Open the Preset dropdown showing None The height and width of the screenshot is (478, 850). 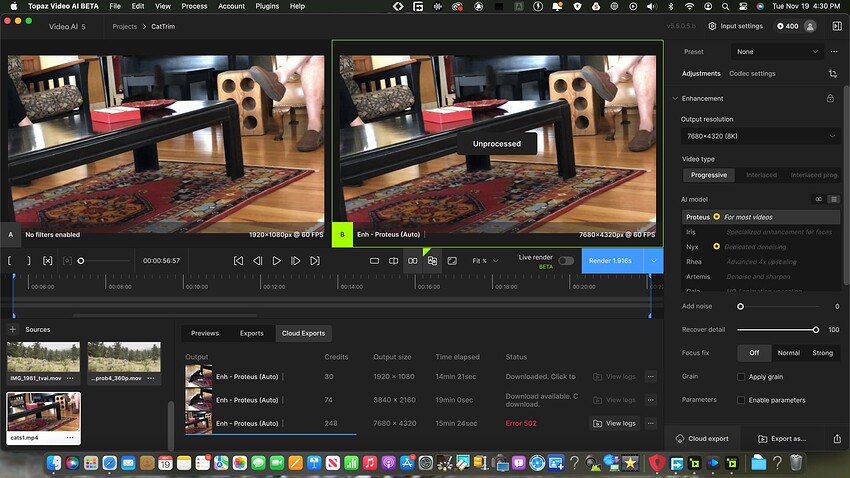(x=777, y=52)
